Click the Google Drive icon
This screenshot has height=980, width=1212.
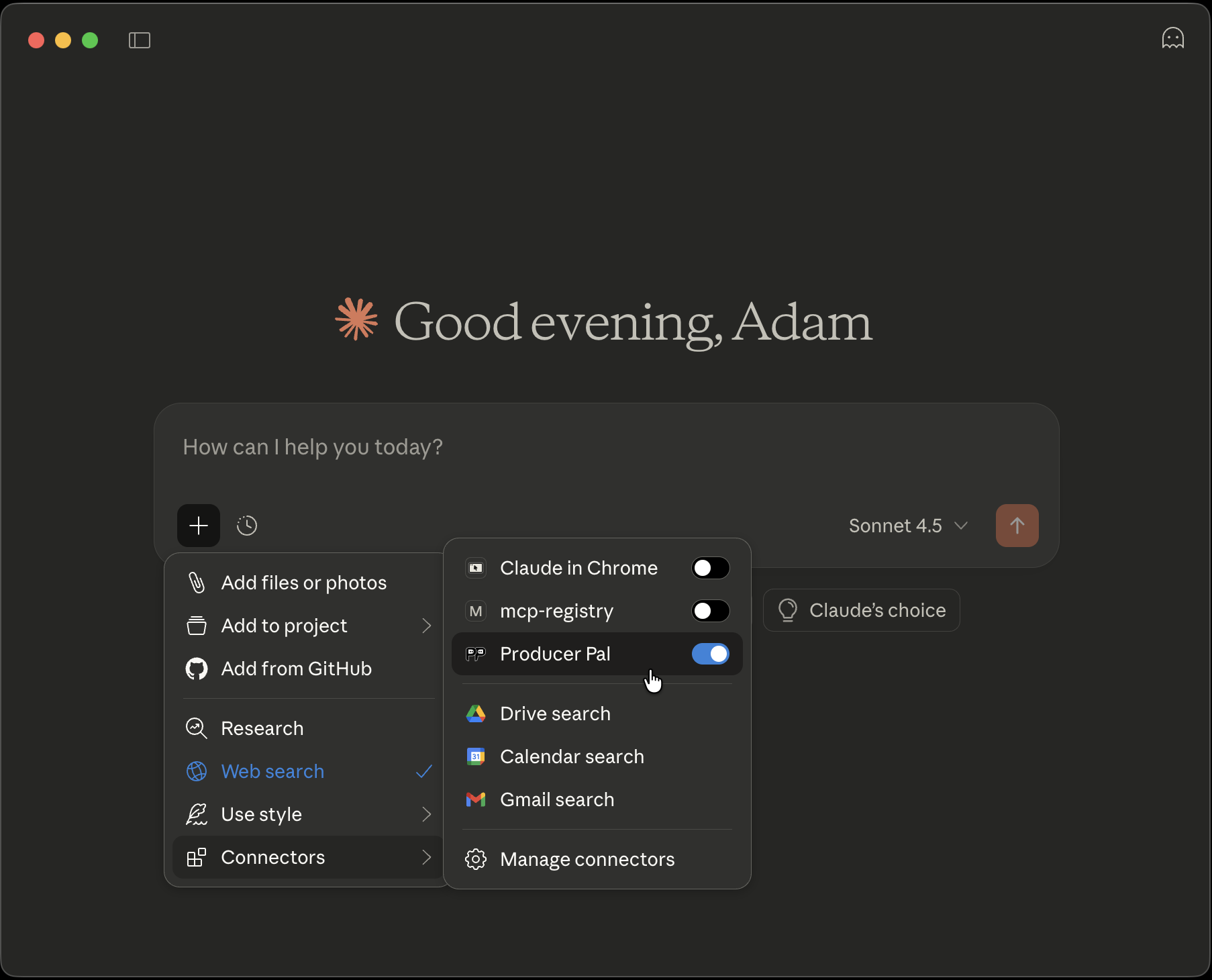tap(476, 714)
